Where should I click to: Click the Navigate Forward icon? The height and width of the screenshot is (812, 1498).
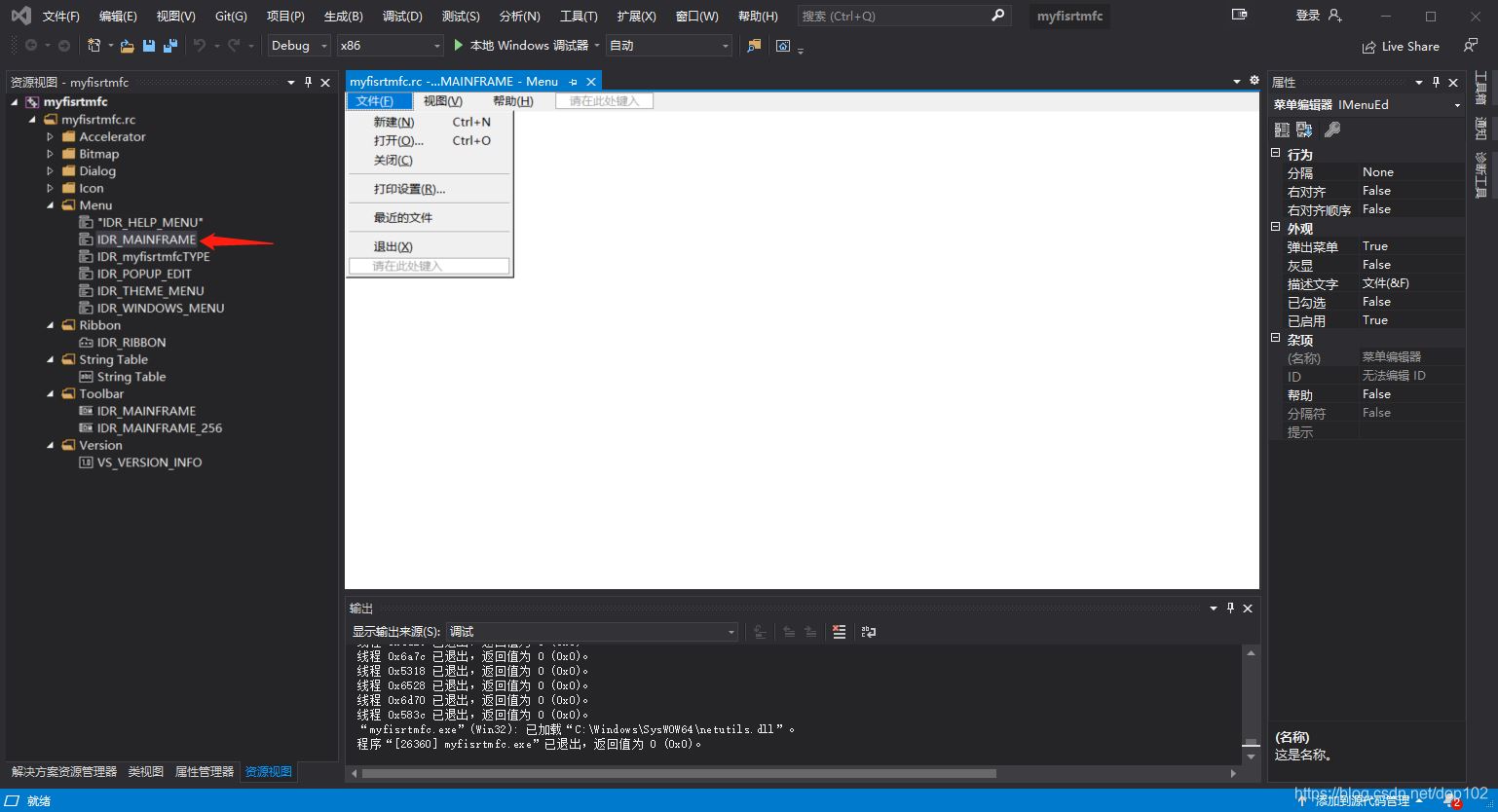(x=64, y=46)
